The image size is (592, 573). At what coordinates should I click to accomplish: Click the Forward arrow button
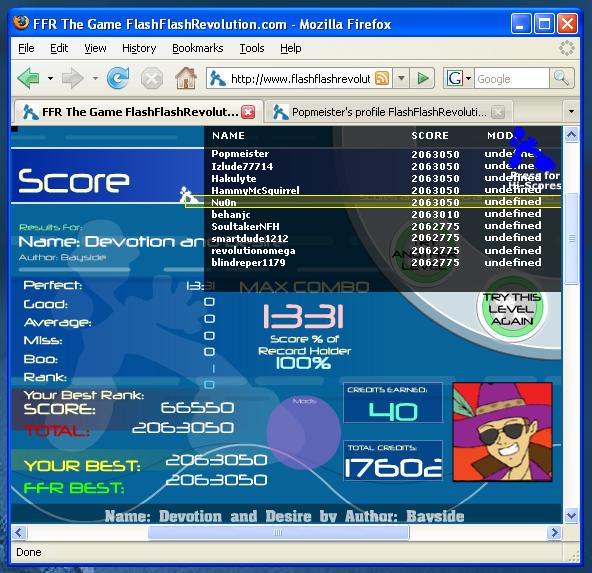(72, 79)
